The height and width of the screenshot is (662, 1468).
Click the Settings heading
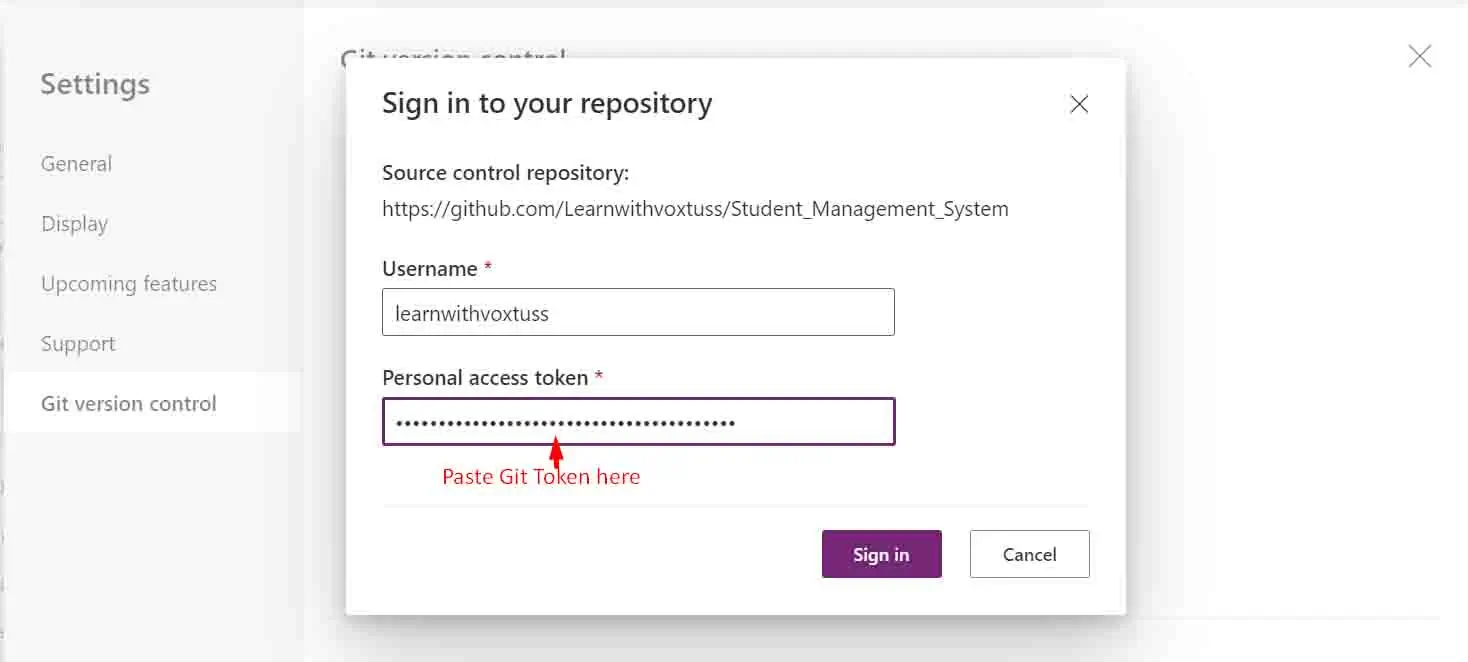[95, 84]
